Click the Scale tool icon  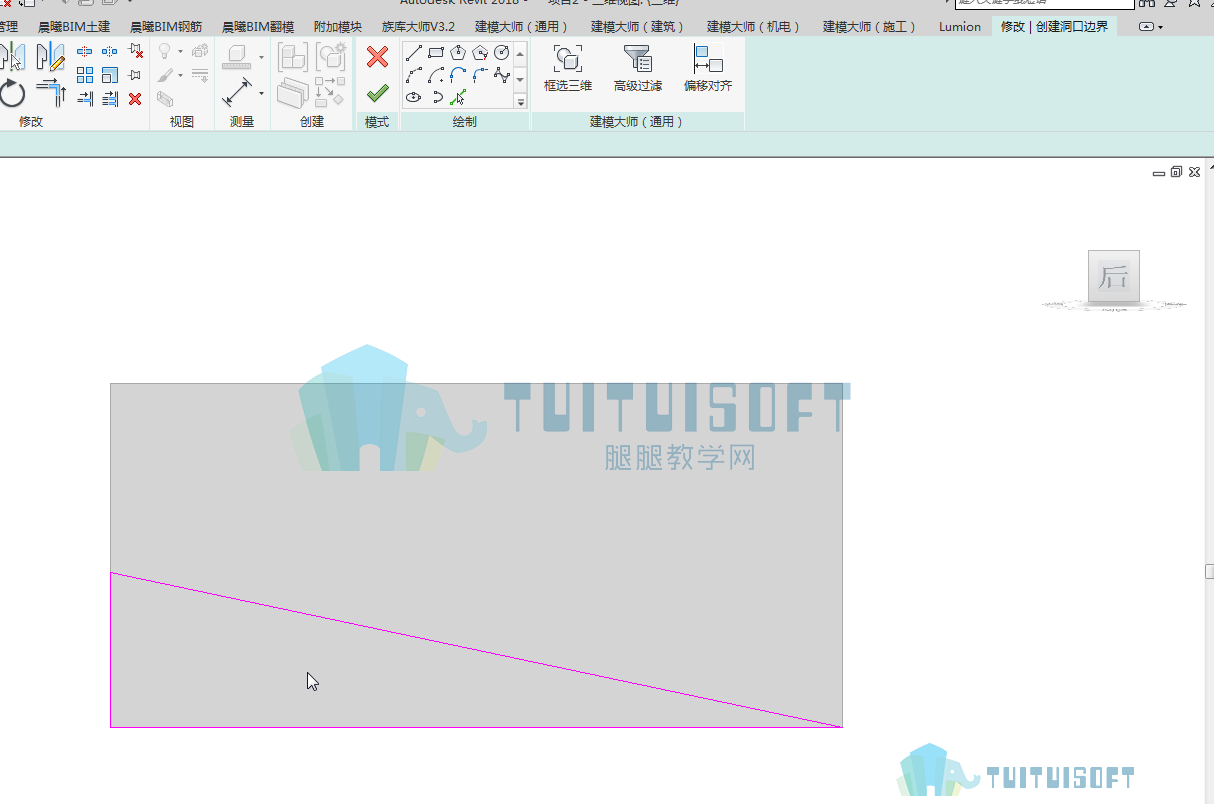[110, 75]
